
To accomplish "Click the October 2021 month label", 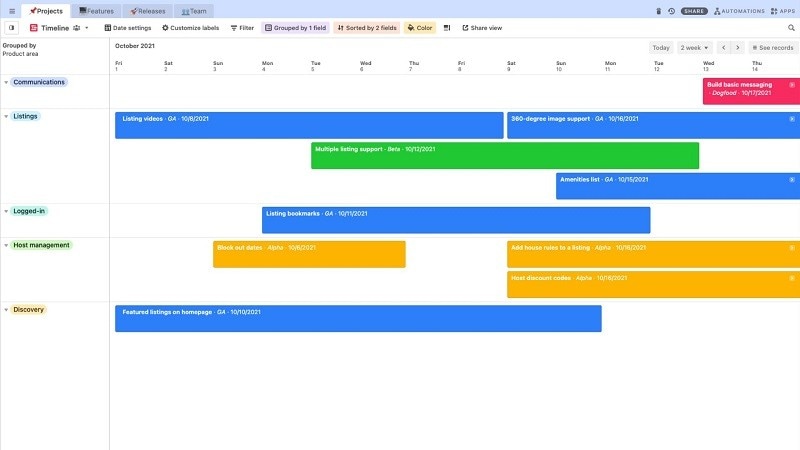I will [135, 46].
